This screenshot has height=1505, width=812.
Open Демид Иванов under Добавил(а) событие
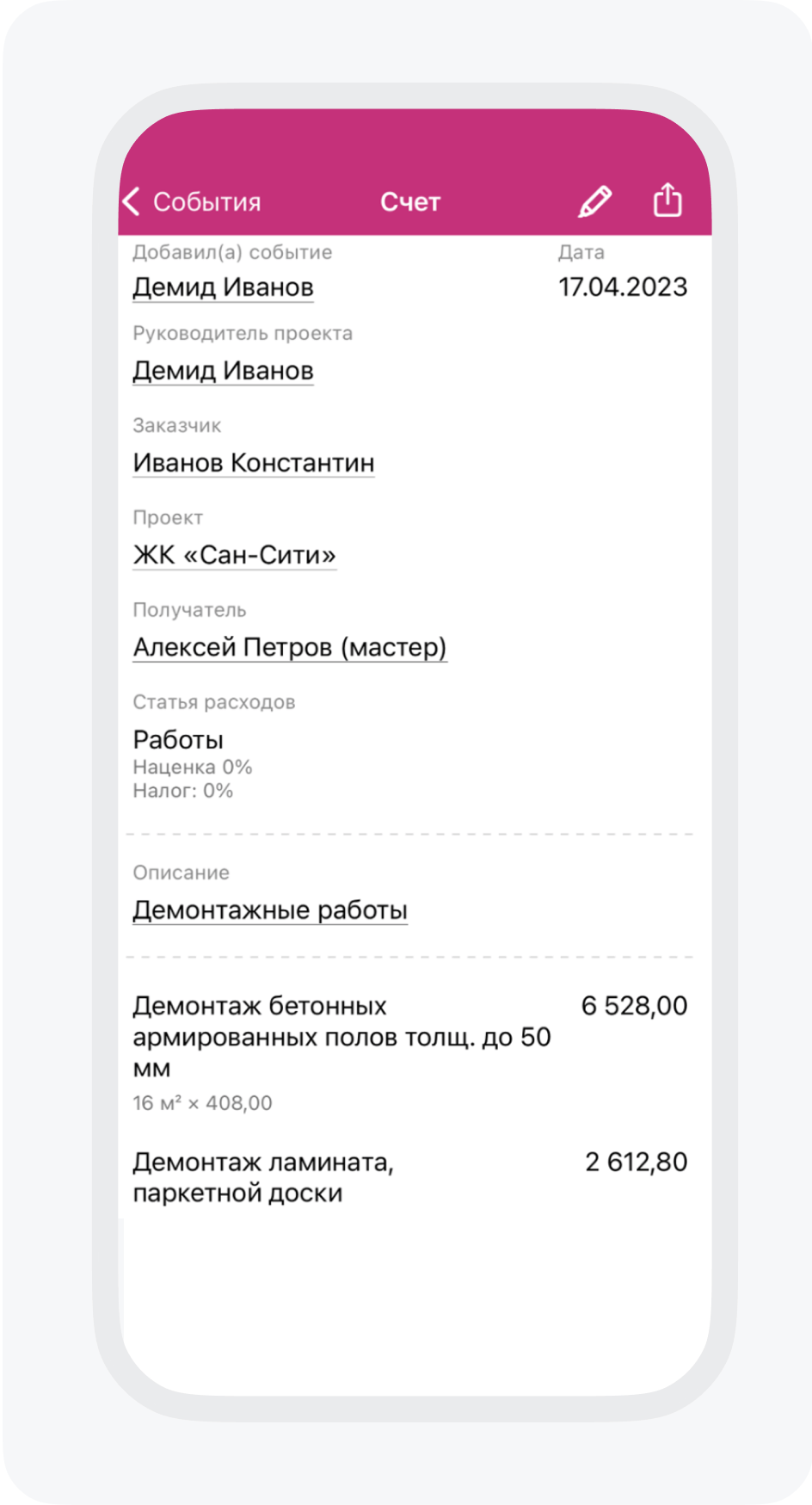223,287
